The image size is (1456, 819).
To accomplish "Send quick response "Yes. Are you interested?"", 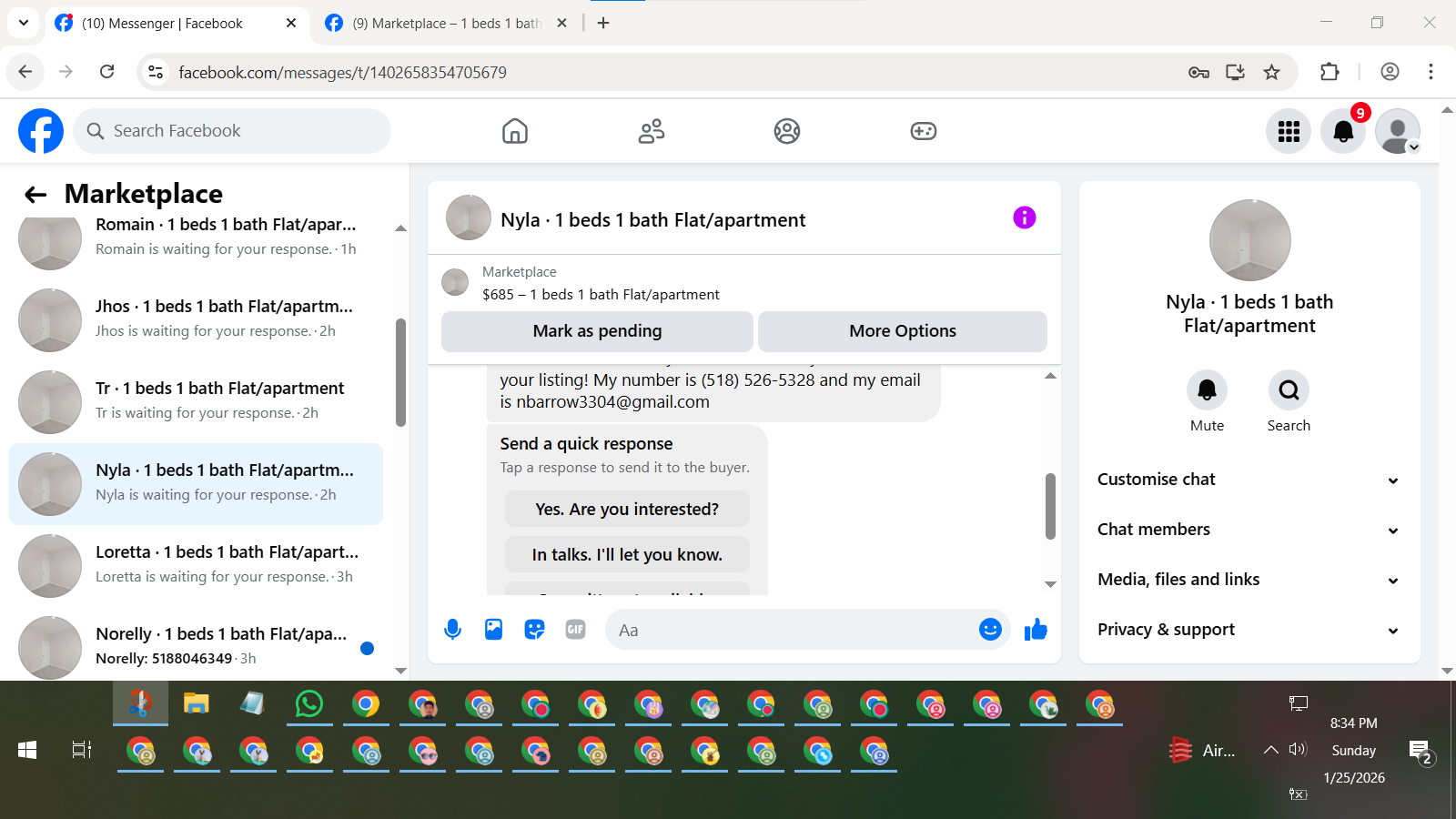I will click(627, 510).
